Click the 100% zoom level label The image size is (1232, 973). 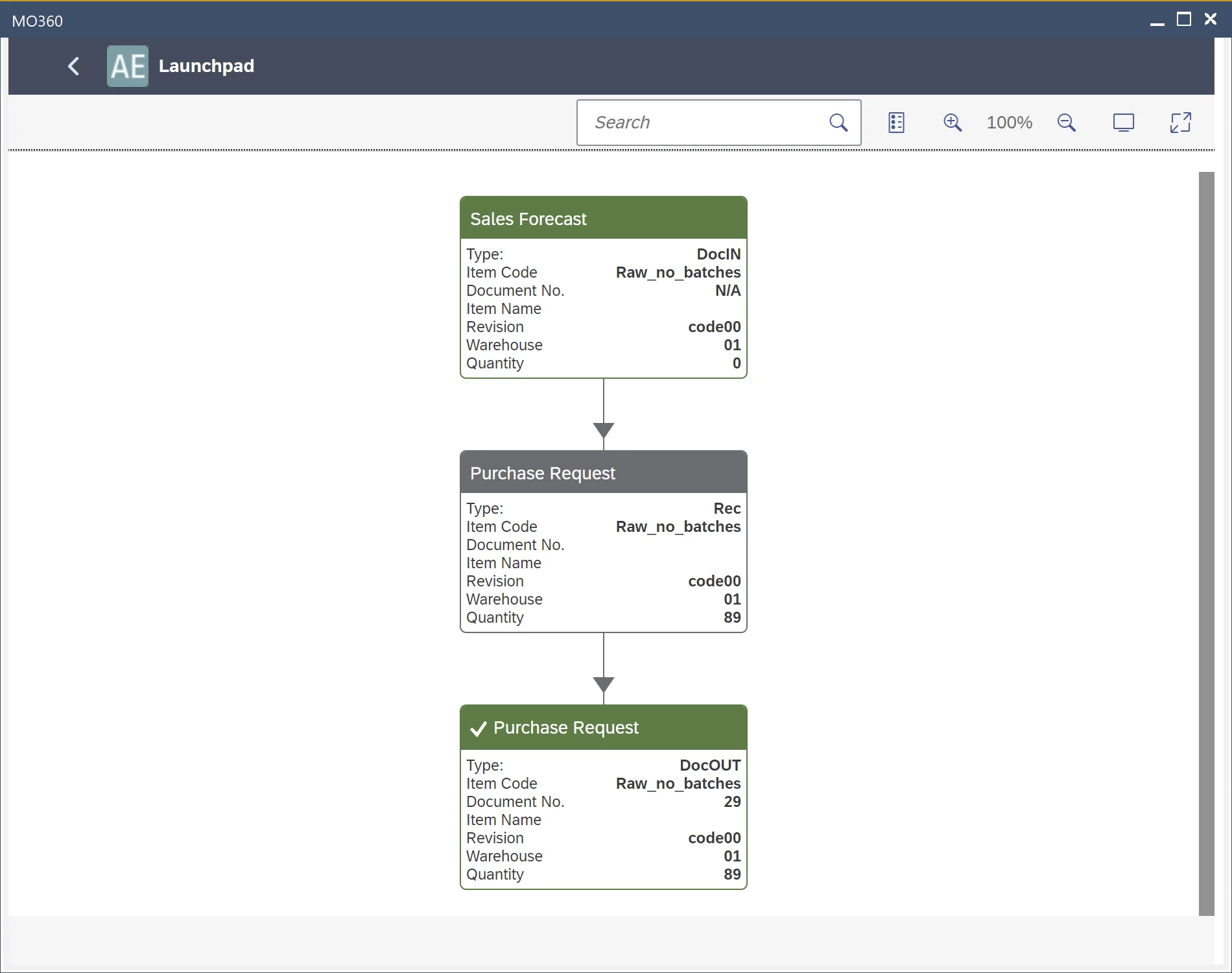(x=1009, y=123)
